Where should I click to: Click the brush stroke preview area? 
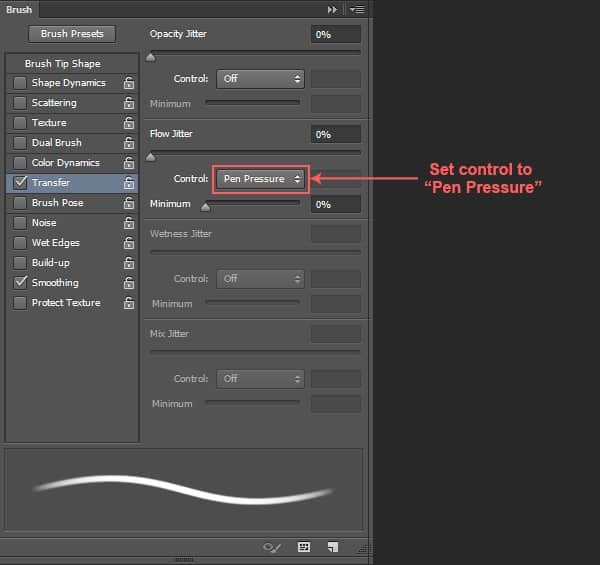pyautogui.click(x=184, y=490)
